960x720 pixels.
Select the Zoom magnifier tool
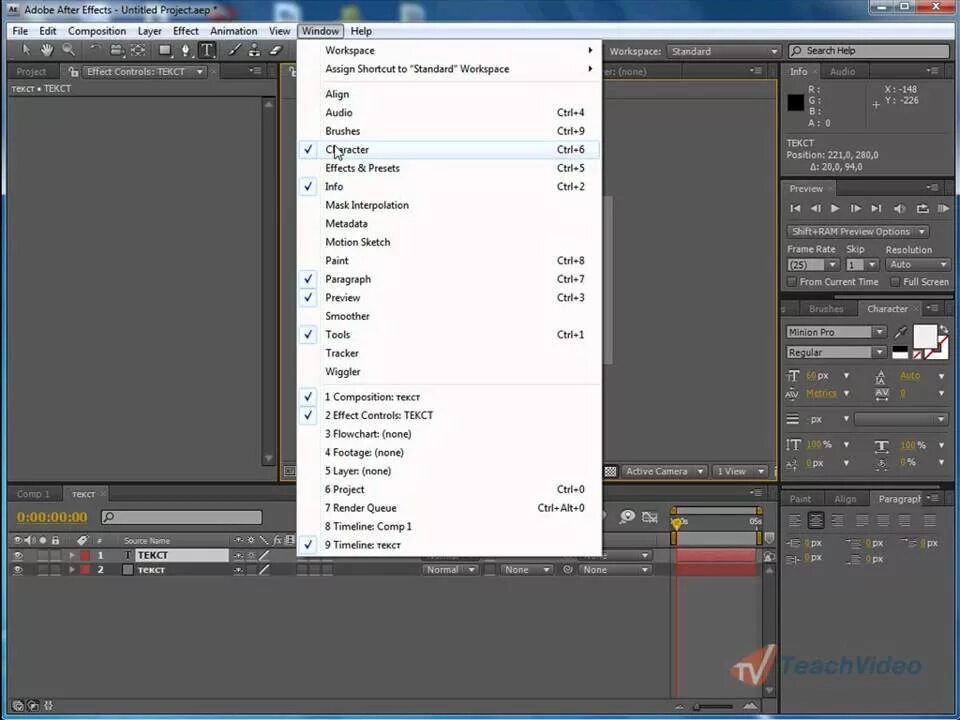tap(68, 50)
